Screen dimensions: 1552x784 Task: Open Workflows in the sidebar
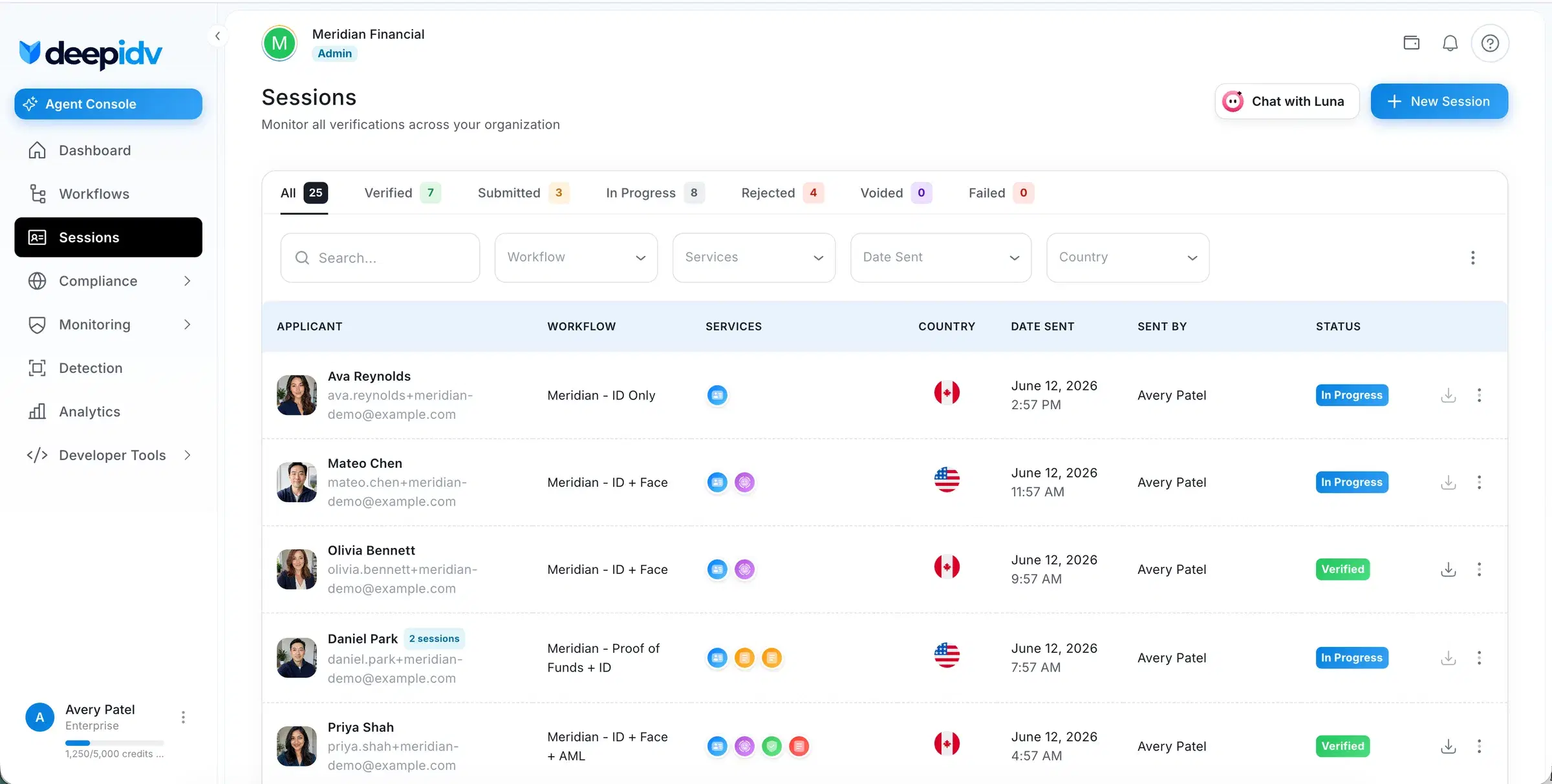[109, 194]
